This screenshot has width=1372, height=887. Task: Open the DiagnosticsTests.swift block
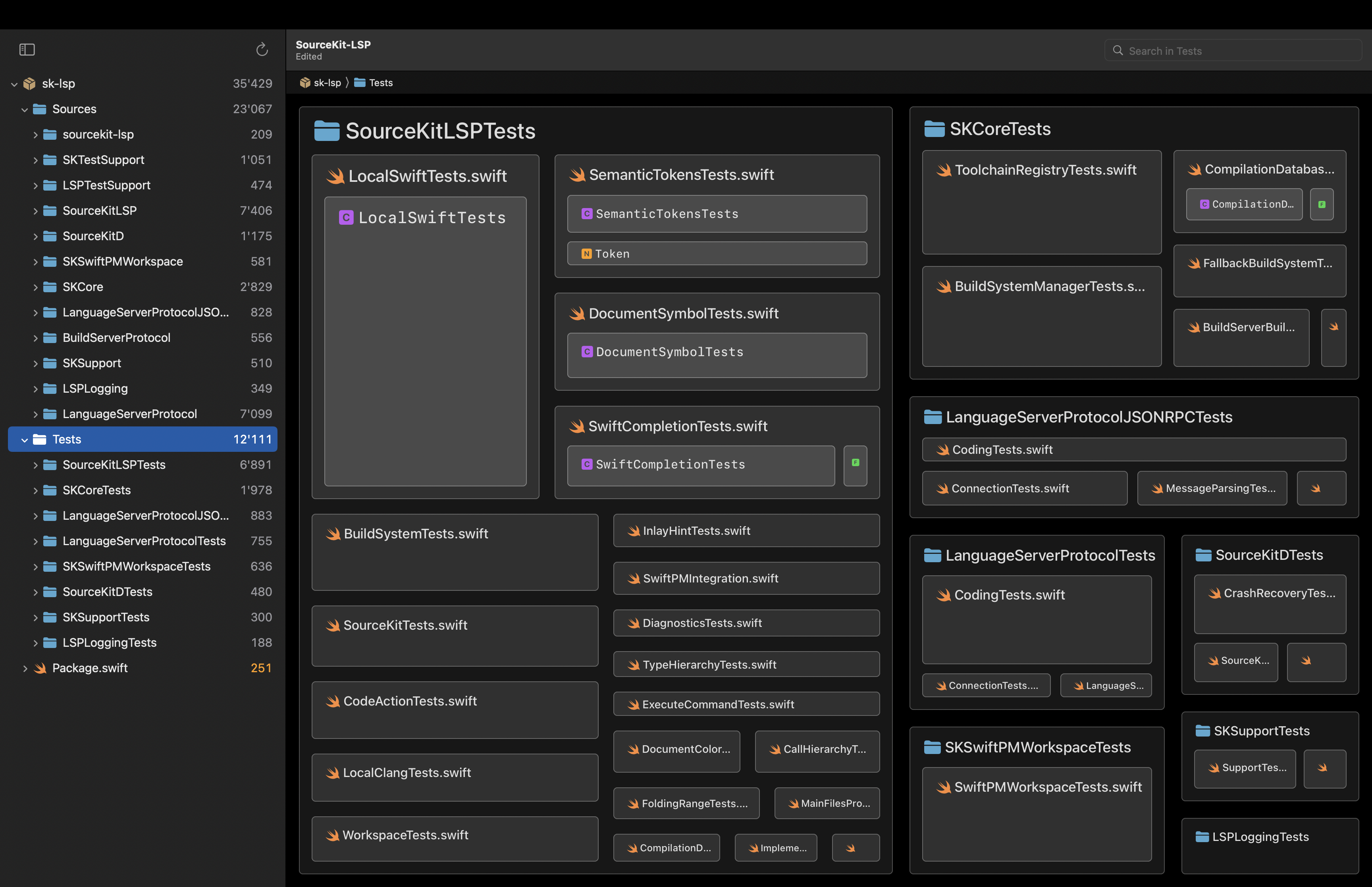(746, 623)
